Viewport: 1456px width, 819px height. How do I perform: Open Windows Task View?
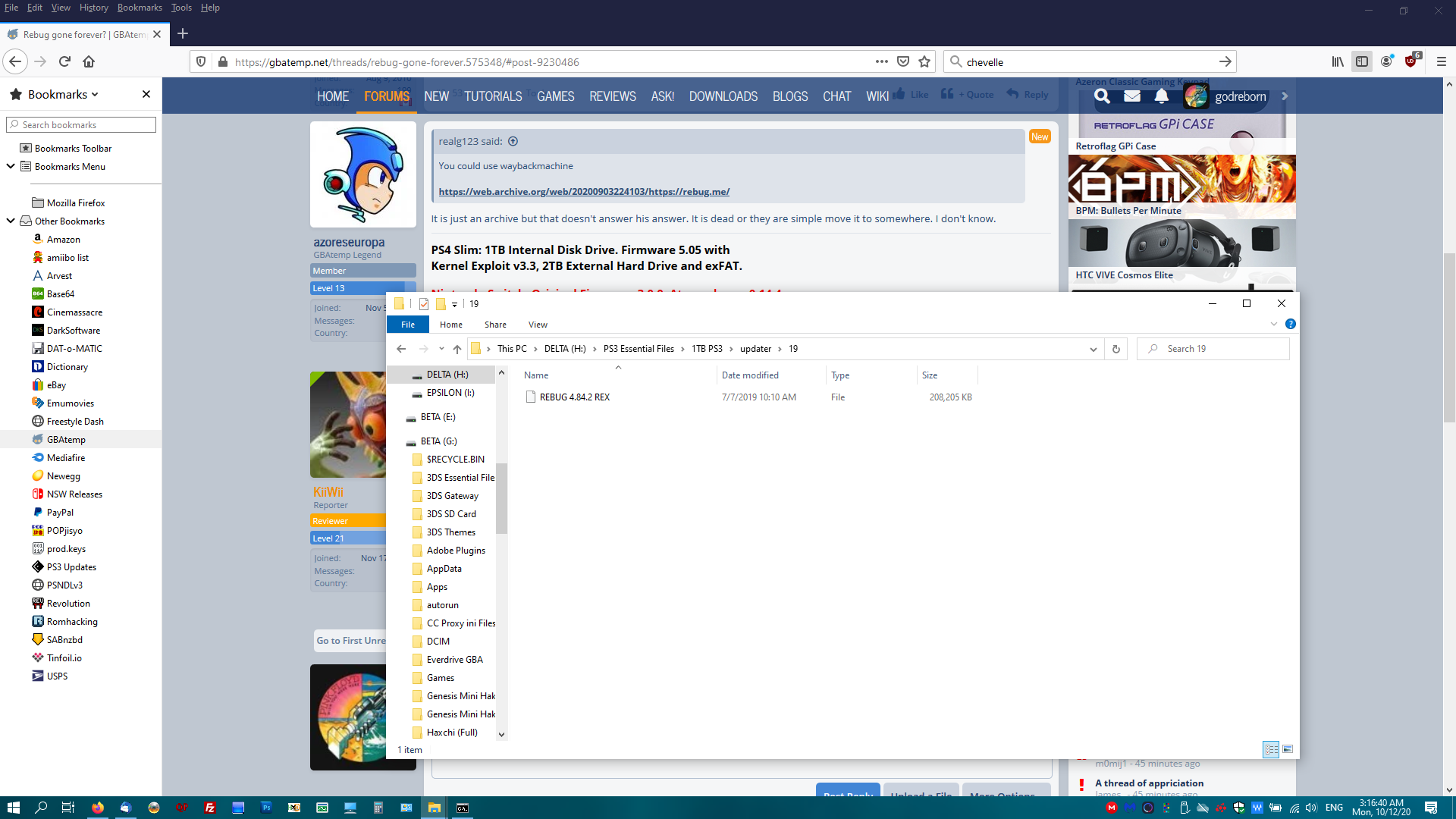(x=67, y=808)
